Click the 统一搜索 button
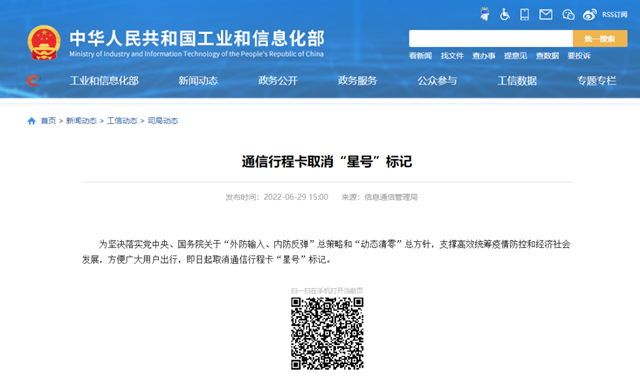This screenshot has height=386, width=640. point(600,38)
